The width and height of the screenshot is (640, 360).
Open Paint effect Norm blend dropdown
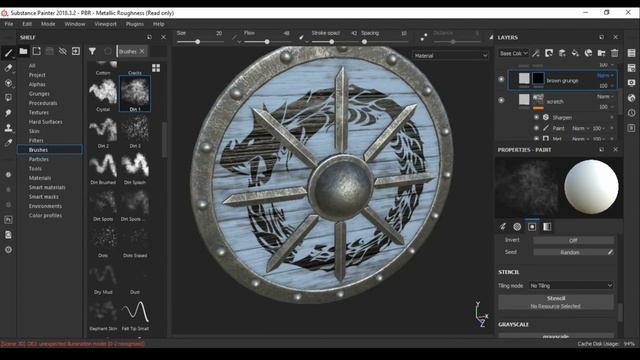[580, 128]
